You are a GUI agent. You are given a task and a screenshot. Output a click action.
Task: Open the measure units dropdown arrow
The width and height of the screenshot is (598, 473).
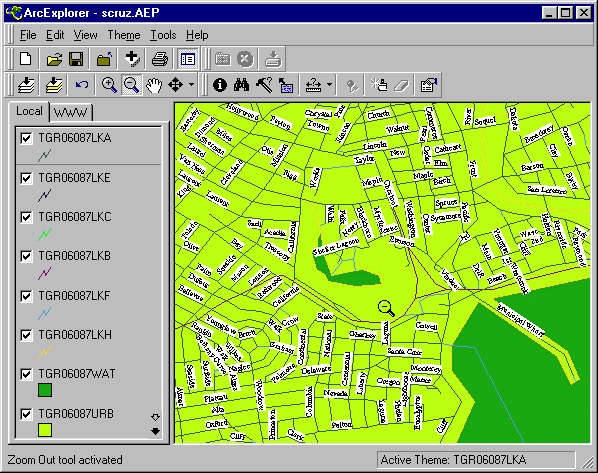[x=330, y=85]
